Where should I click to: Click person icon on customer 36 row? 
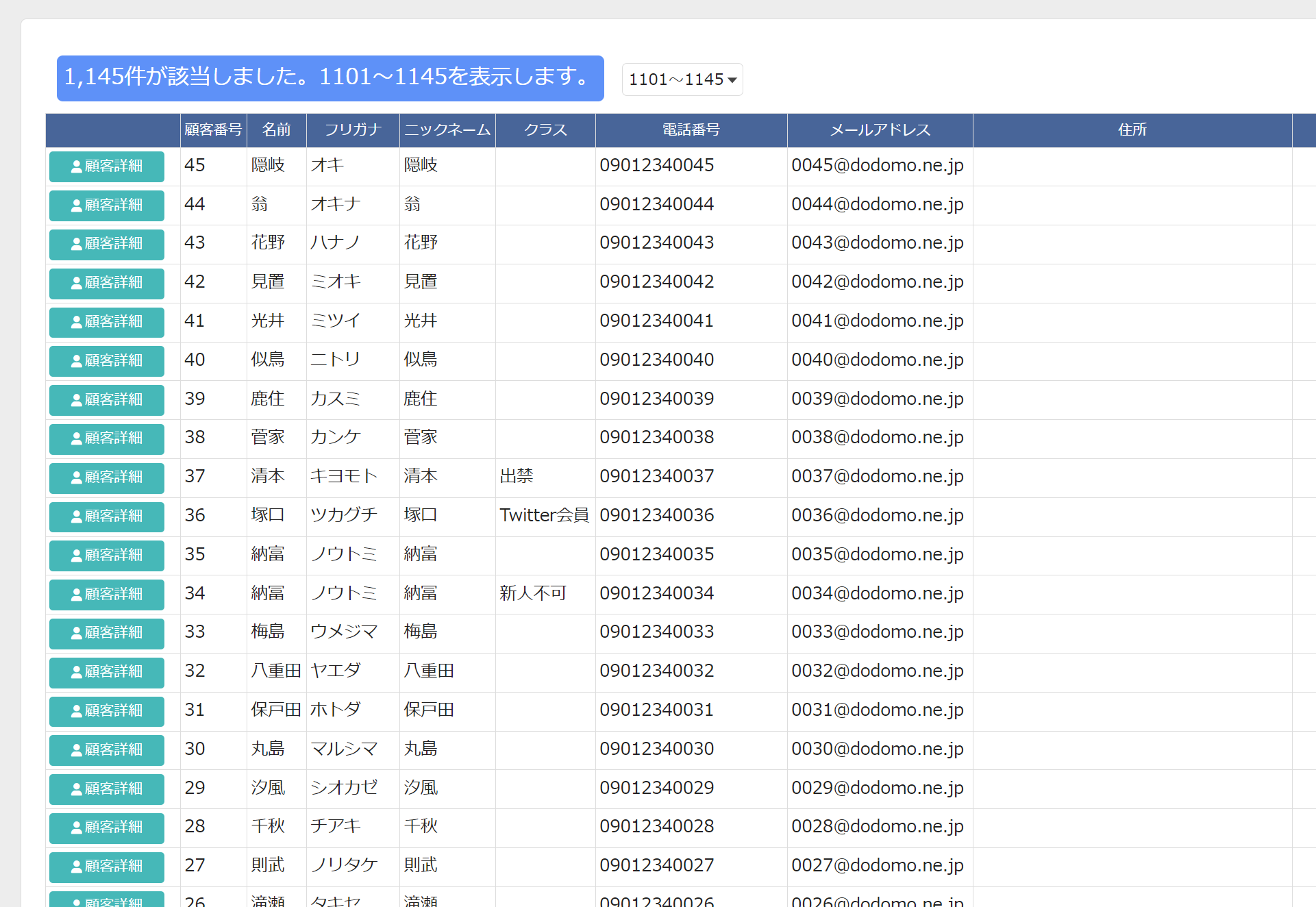[77, 517]
